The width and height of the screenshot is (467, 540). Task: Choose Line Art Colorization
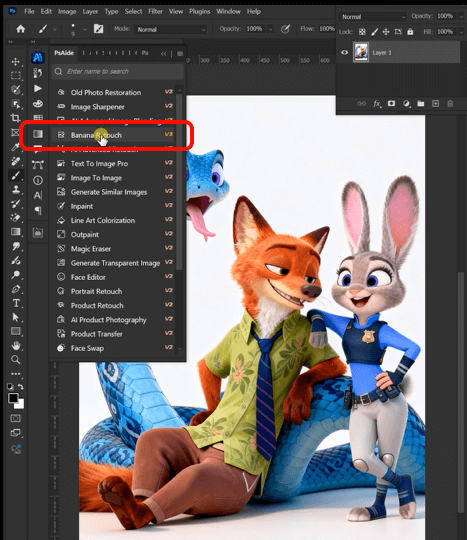tap(114, 220)
